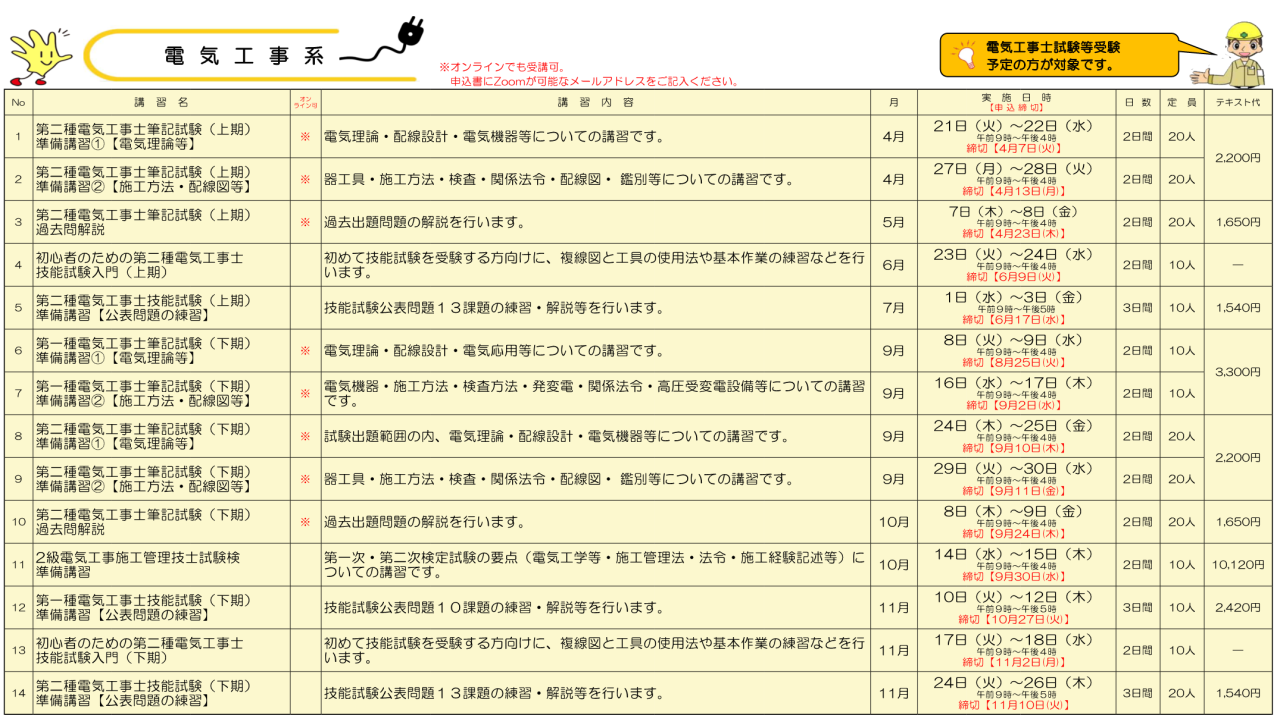Select the 実施日時 column header
The width and height of the screenshot is (1280, 728).
point(1015,102)
